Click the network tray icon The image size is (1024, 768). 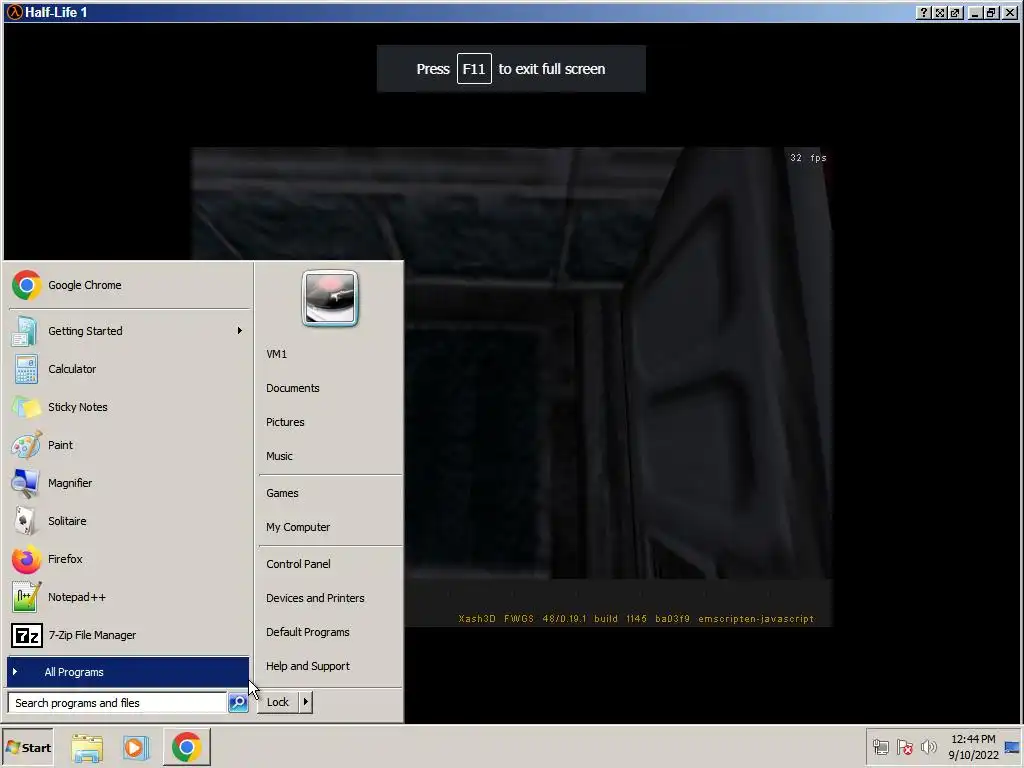pos(880,747)
